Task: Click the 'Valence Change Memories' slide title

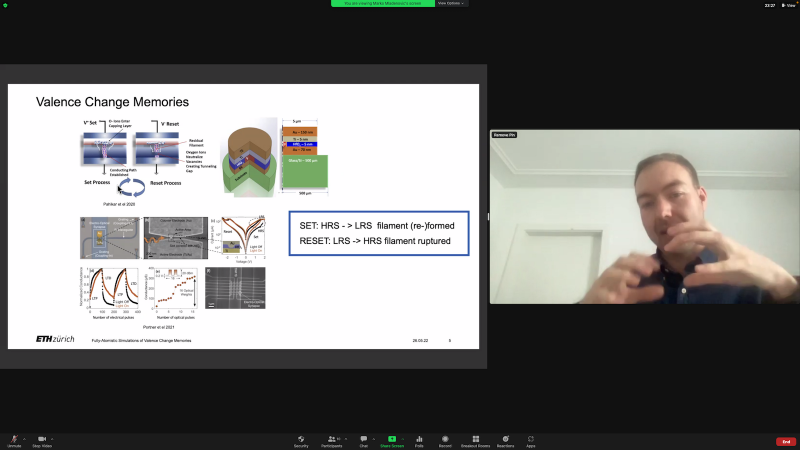Action: pyautogui.click(x=112, y=102)
